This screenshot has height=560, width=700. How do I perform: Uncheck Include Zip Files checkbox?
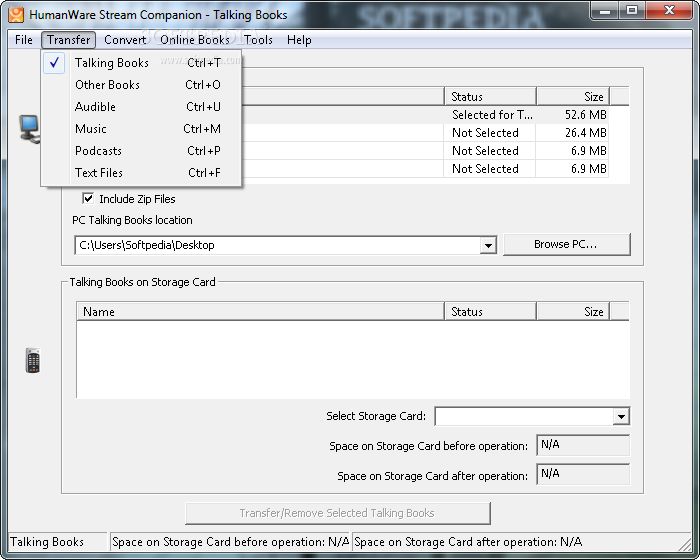(88, 198)
